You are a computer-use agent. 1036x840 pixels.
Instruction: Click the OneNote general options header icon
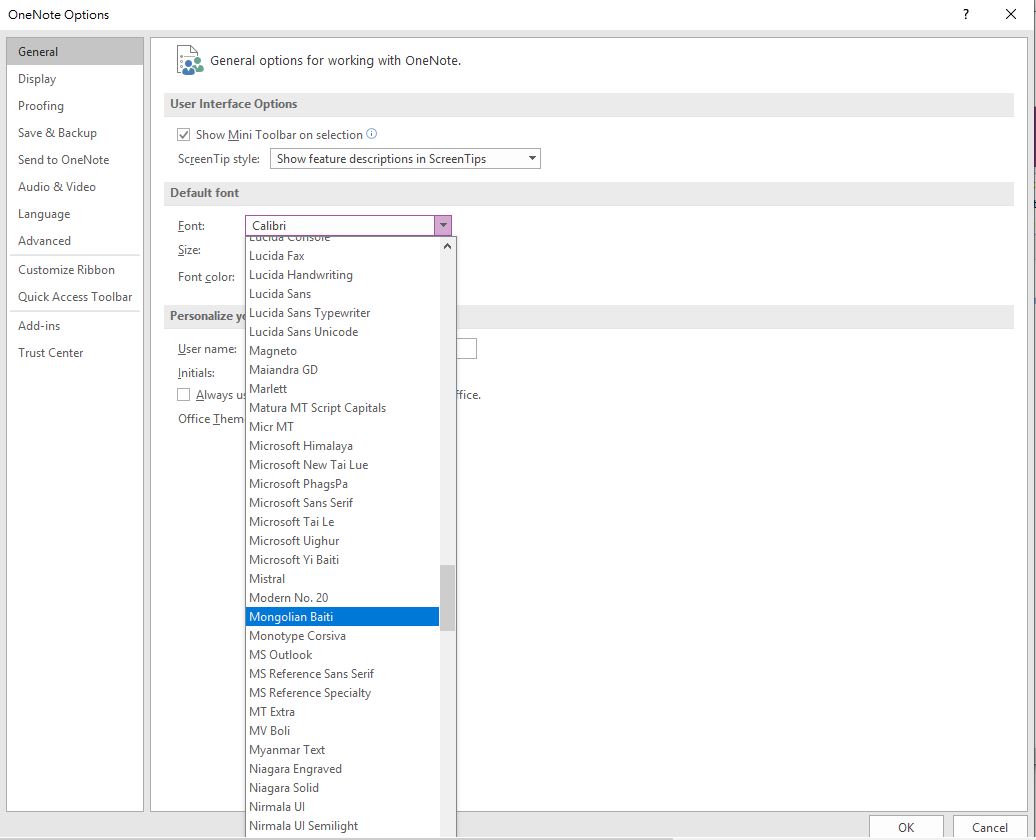[190, 60]
